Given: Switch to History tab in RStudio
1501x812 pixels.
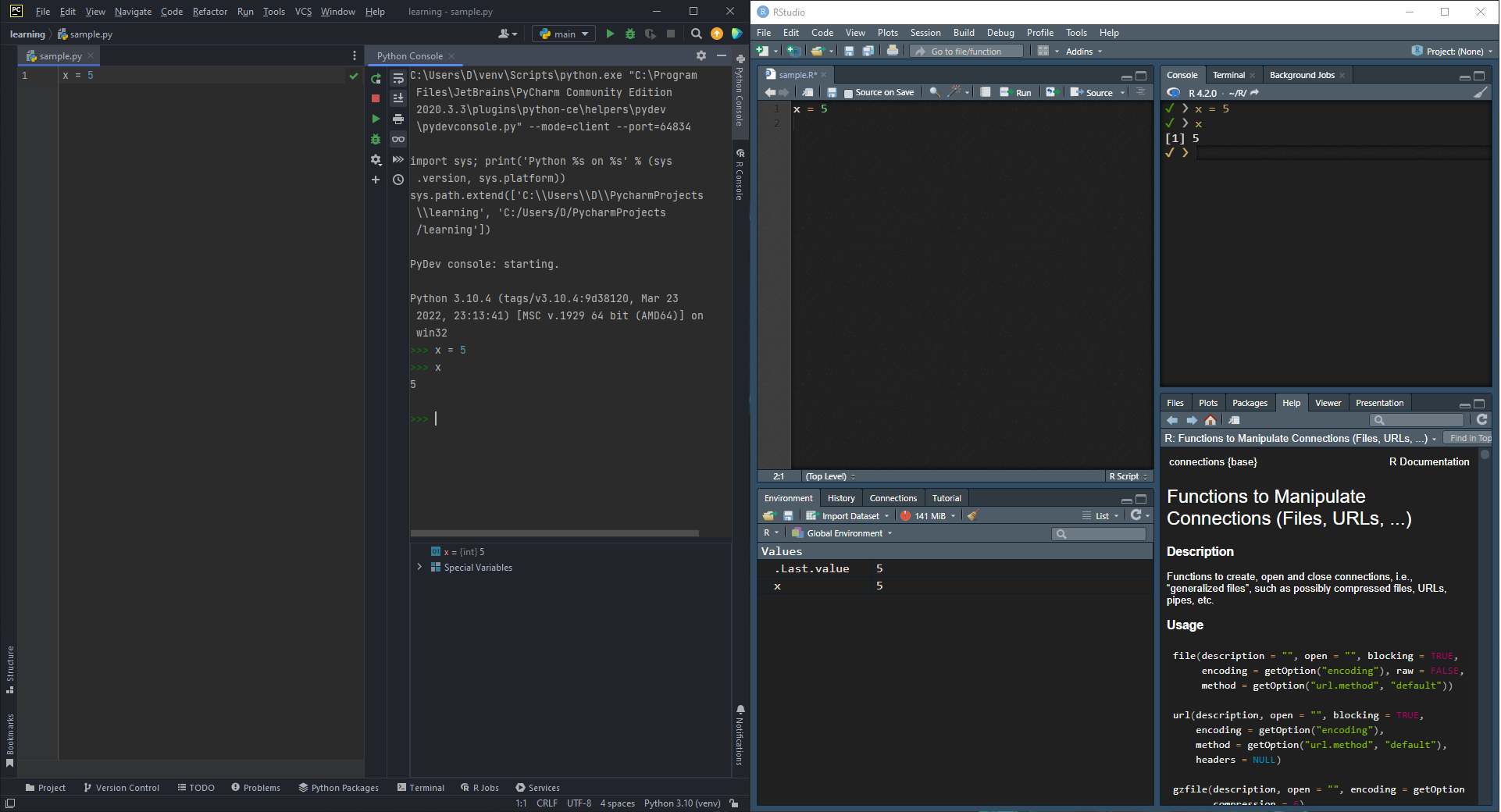Looking at the screenshot, I should (x=841, y=498).
